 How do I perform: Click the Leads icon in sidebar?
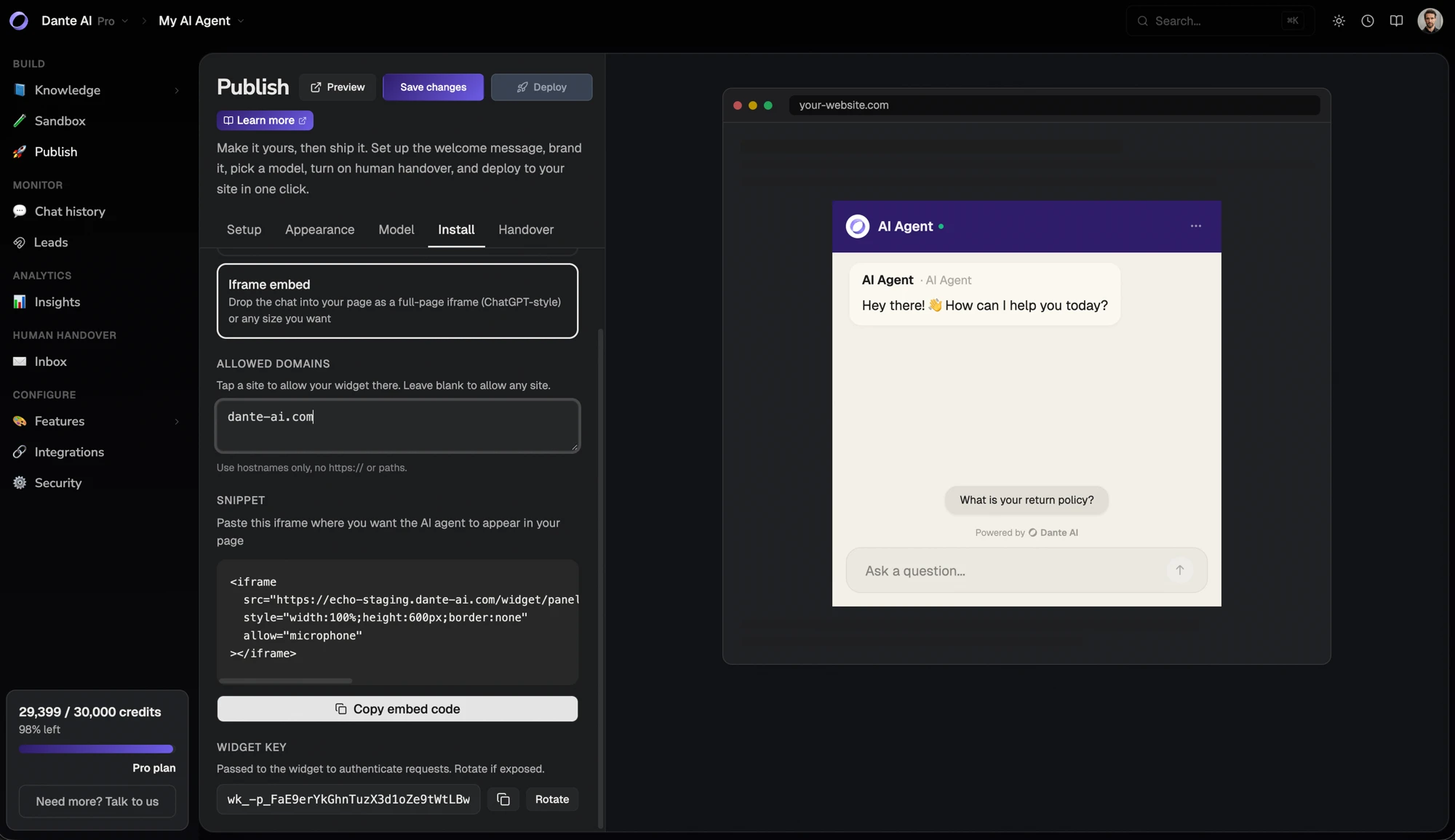coord(20,242)
